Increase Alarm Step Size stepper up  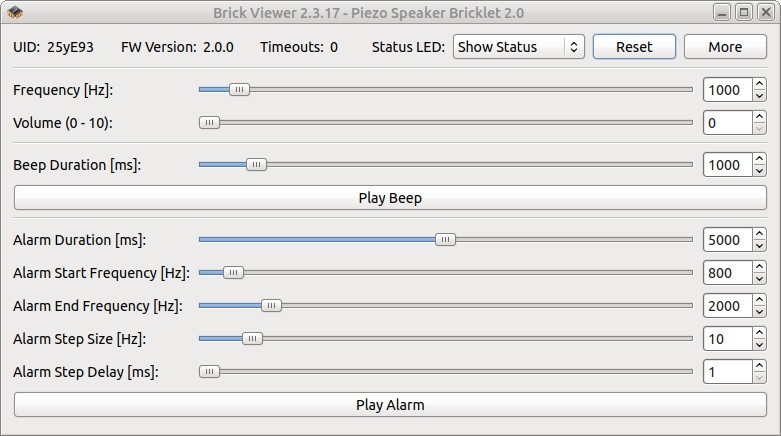coord(759,333)
